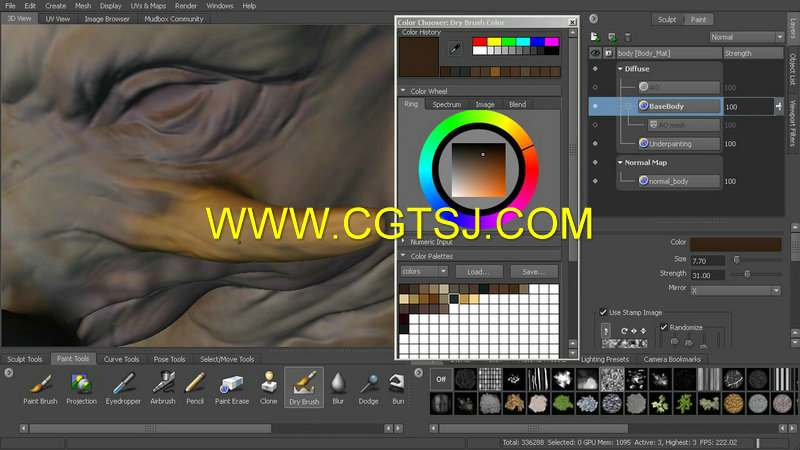Toggle visibility dot of BaseBody layer

(595, 106)
